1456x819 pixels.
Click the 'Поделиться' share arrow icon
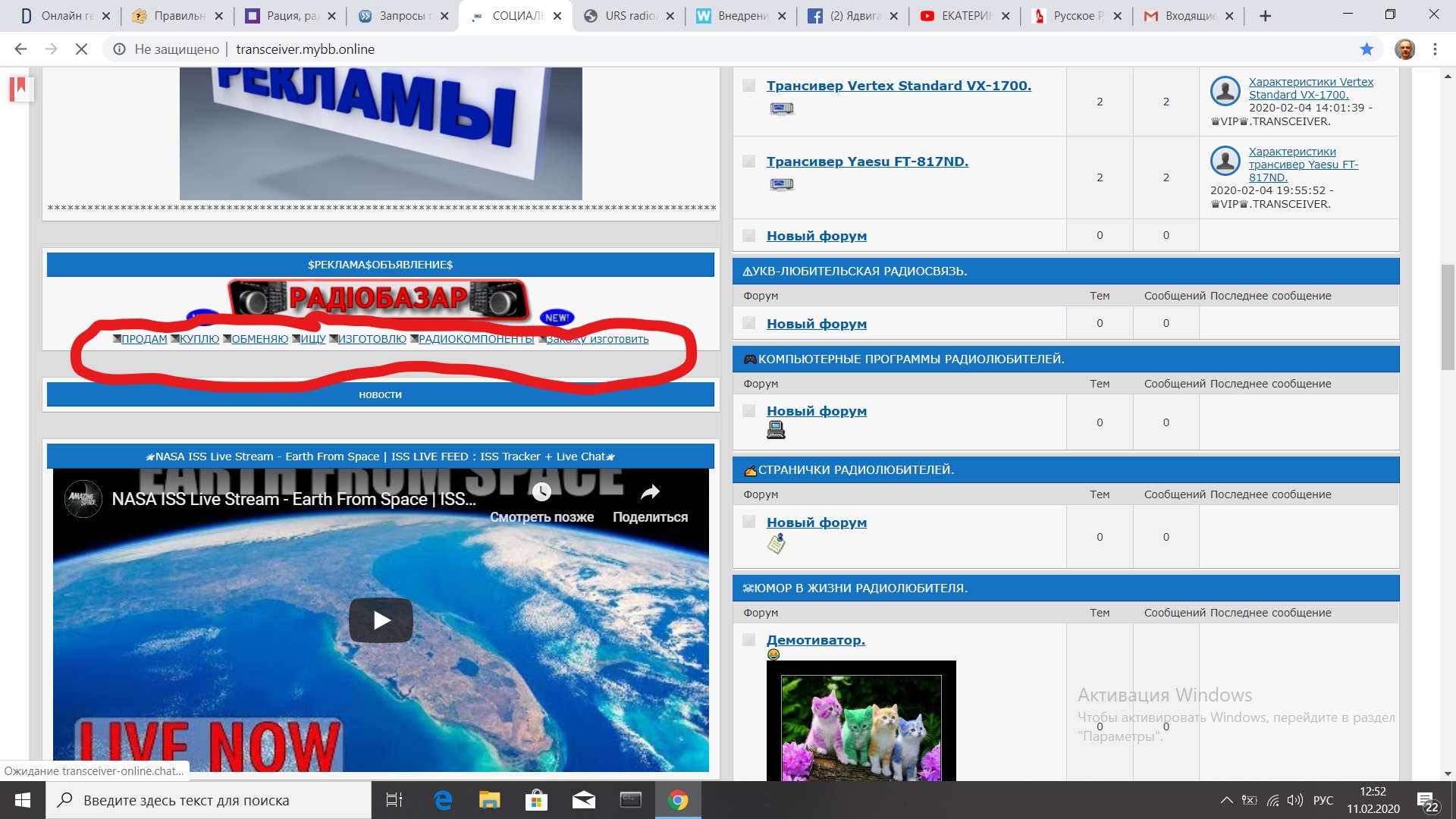(x=650, y=492)
